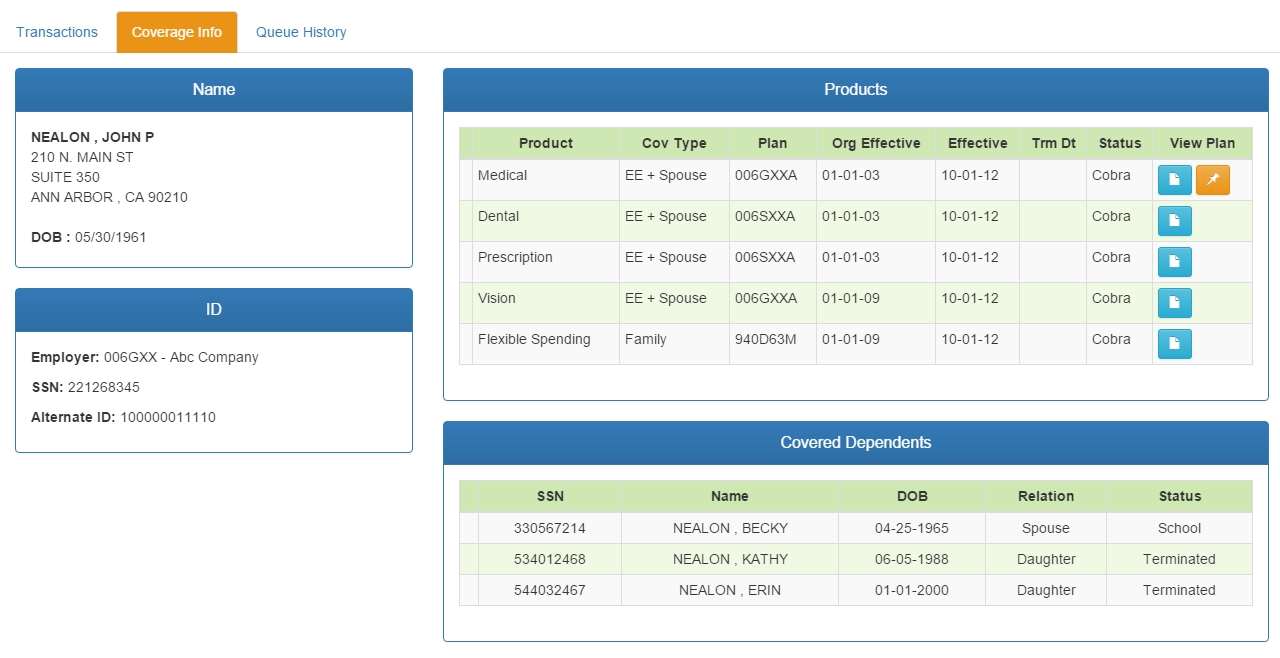Click the Relation column header

coord(1045,496)
